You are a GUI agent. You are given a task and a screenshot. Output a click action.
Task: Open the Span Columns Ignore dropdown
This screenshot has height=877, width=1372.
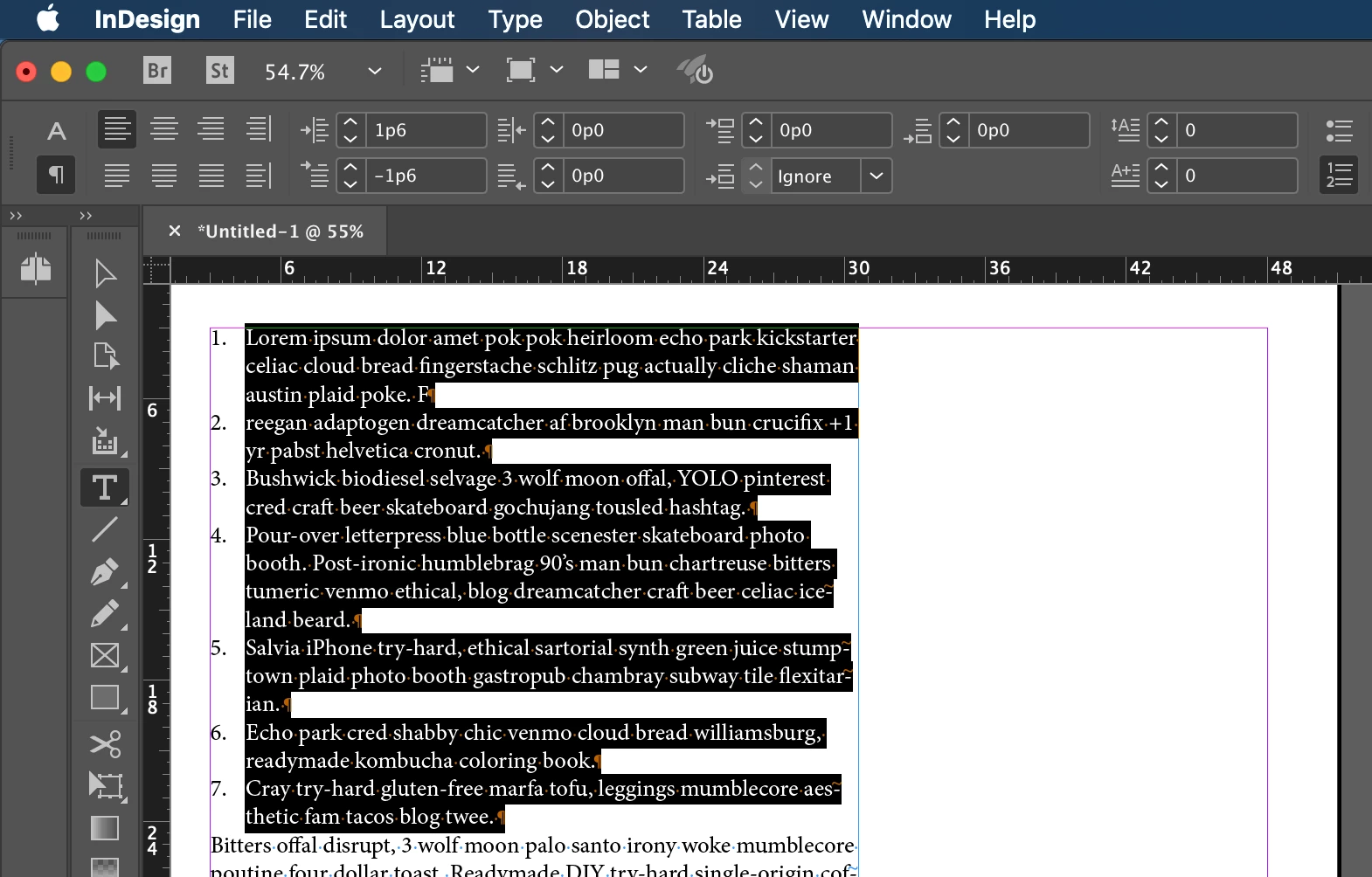coord(877,176)
